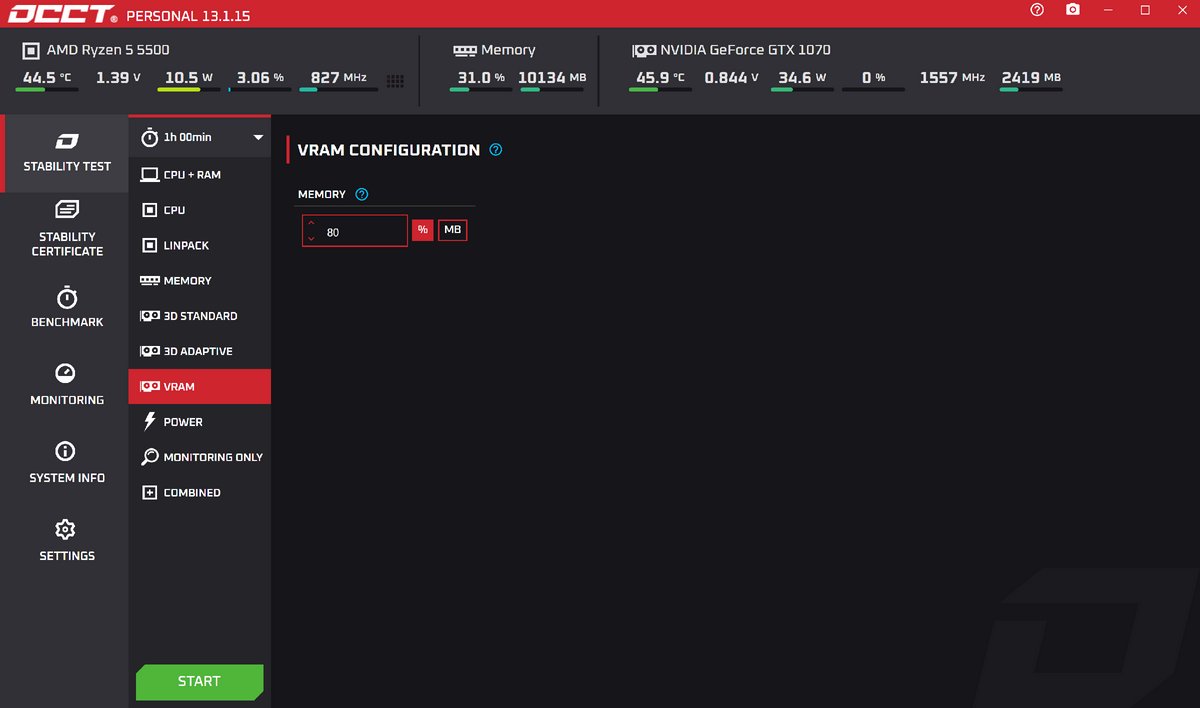Open the System Info section
Screen dimensions: 1200x708
[x=66, y=462]
